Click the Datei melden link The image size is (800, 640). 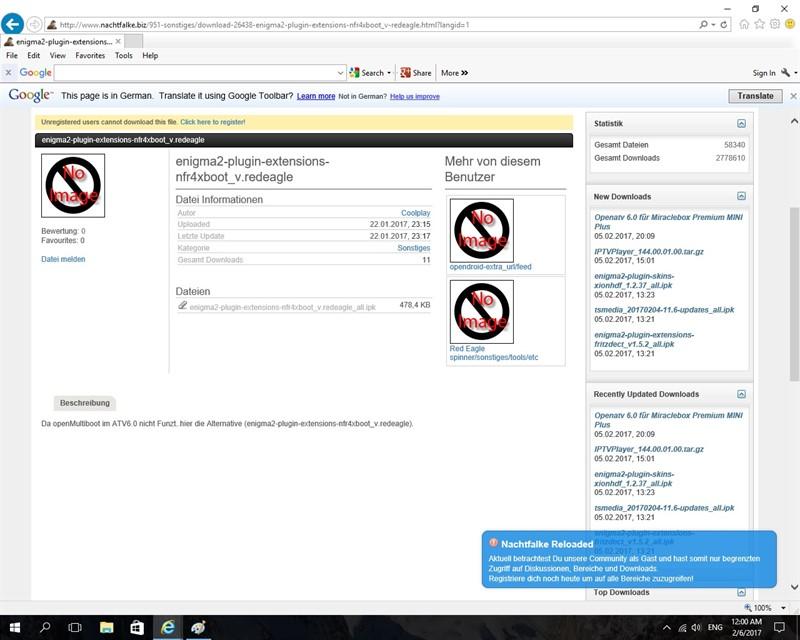(x=63, y=259)
